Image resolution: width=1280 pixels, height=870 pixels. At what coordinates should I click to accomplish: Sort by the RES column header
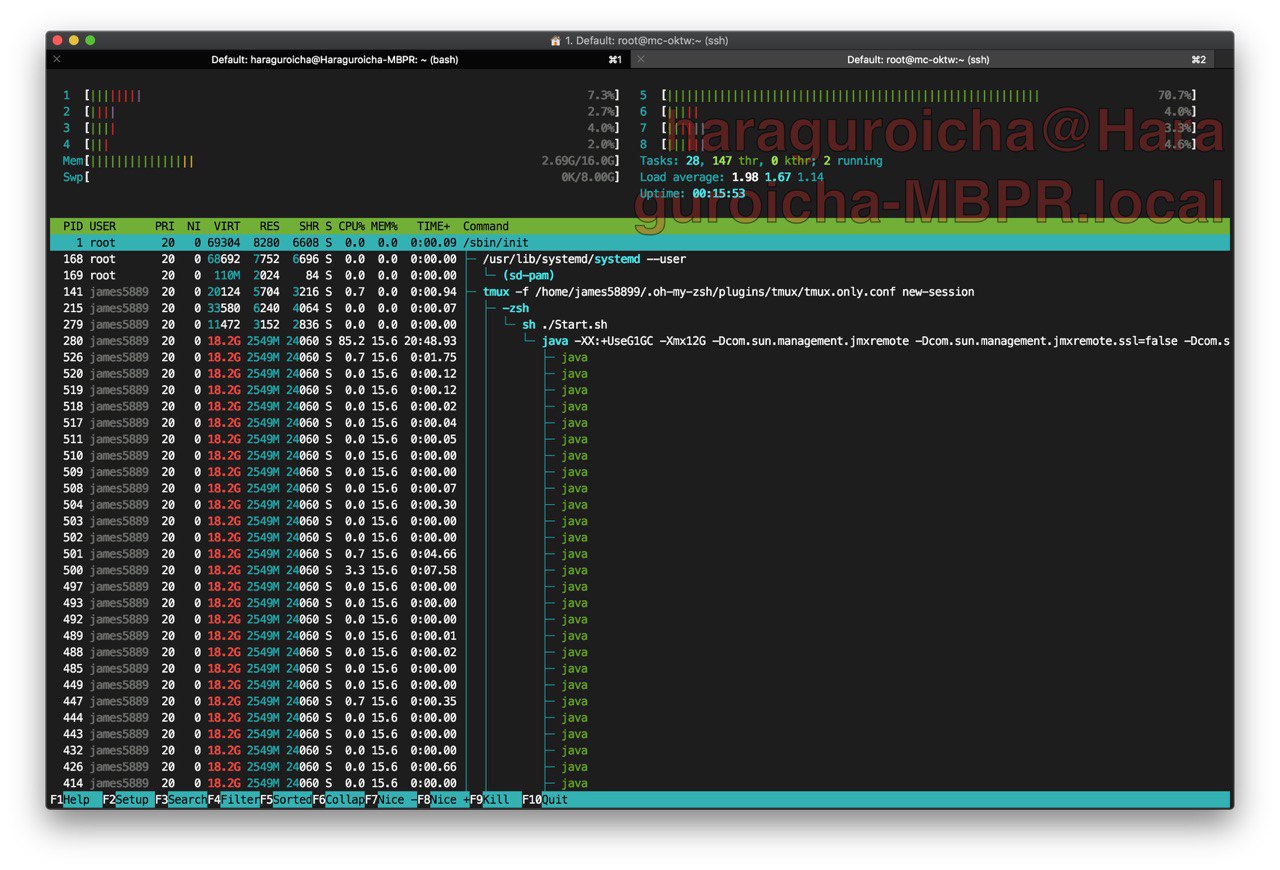[x=270, y=227]
